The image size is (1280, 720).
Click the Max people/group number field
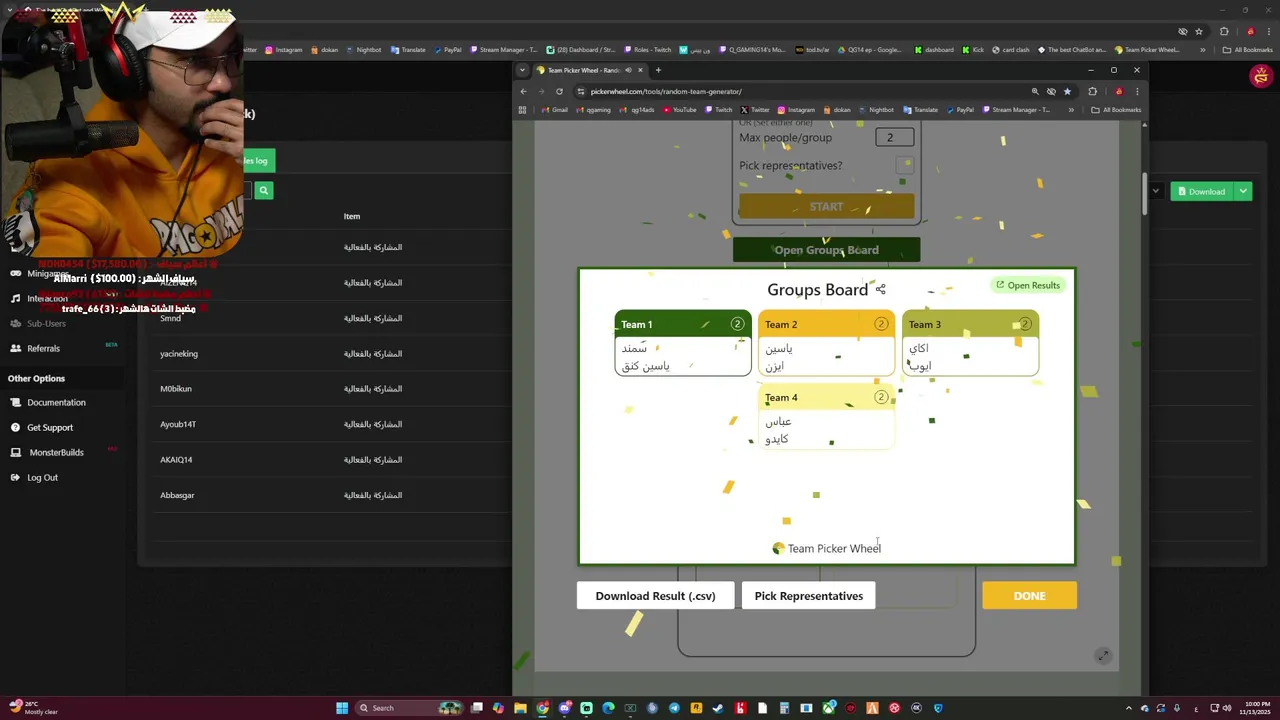[894, 138]
